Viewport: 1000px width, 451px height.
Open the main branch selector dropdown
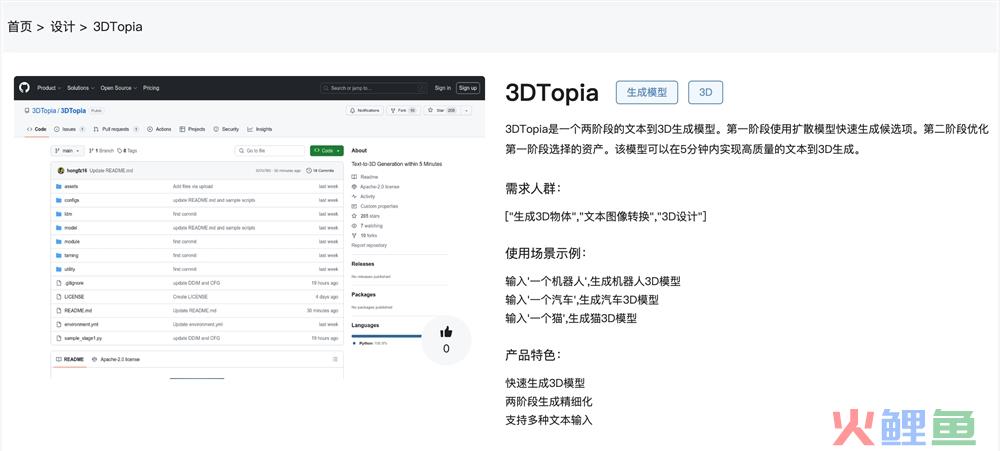(x=67, y=151)
